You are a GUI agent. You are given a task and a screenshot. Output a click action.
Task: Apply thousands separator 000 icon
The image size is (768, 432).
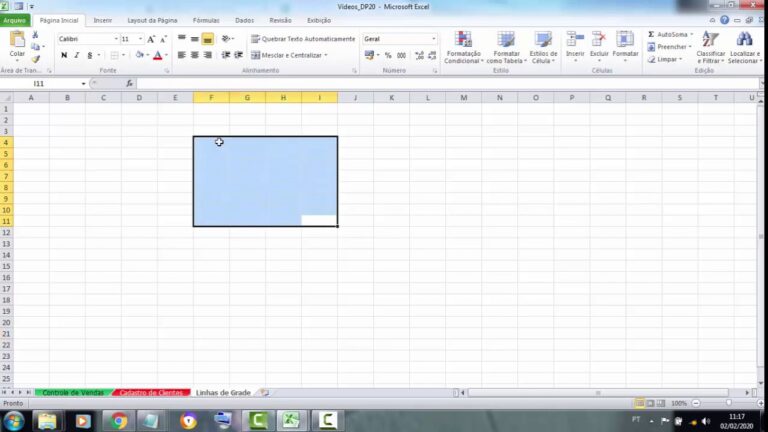coord(402,55)
